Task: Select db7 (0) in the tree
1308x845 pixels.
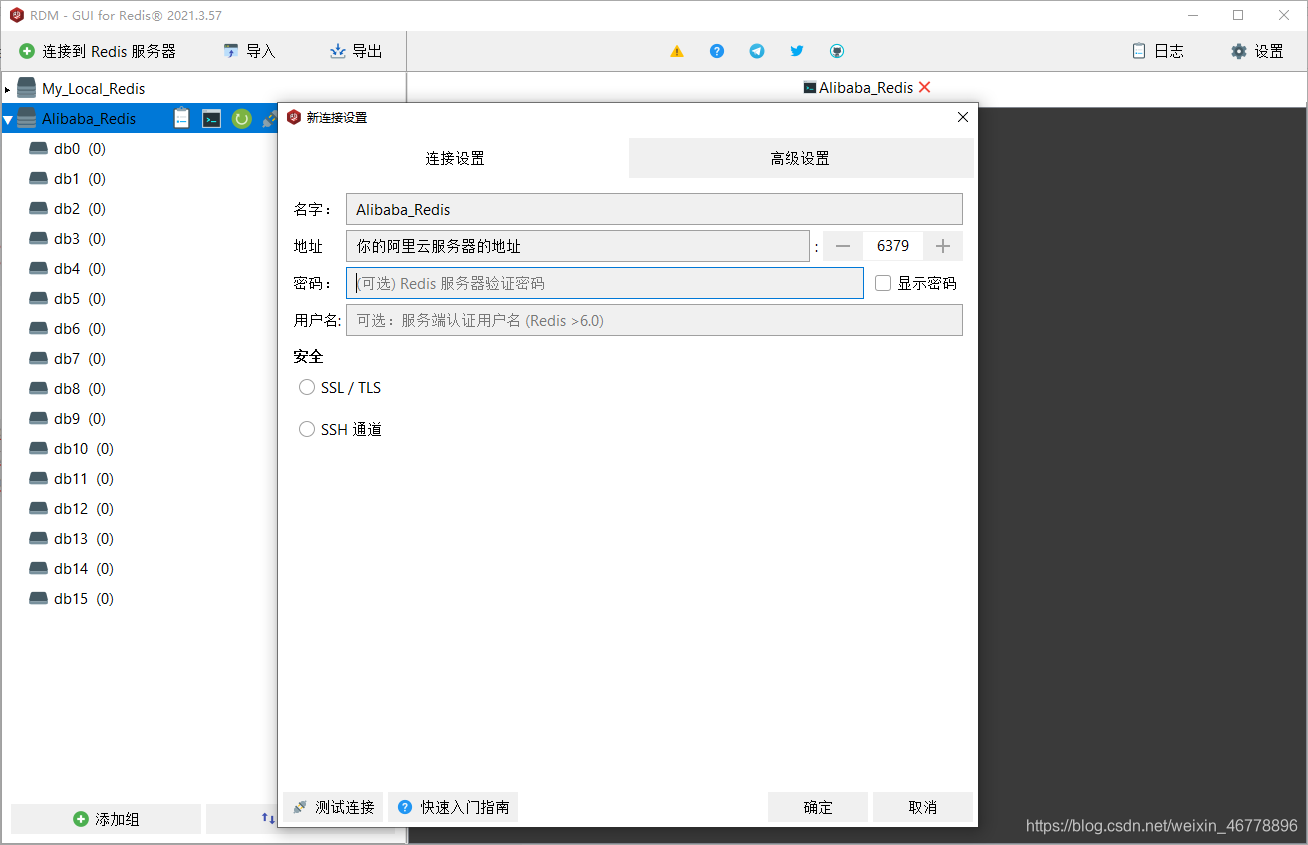Action: pyautogui.click(x=80, y=359)
